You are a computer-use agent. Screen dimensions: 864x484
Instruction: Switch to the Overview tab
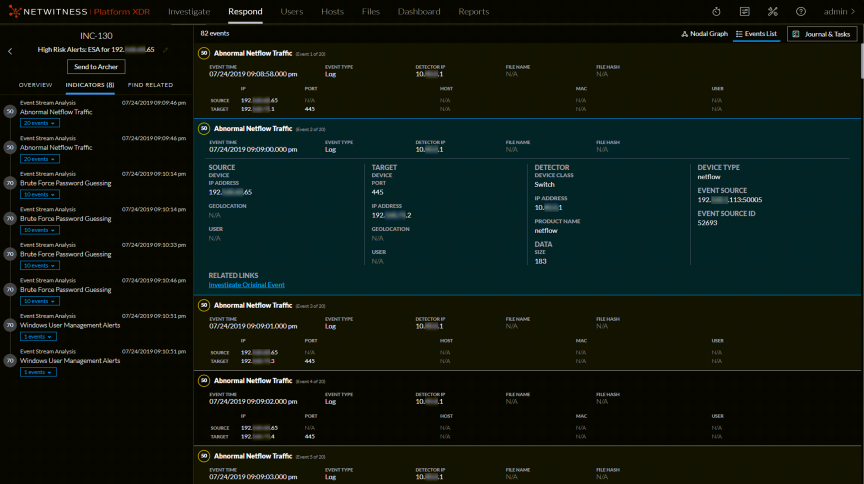point(35,85)
